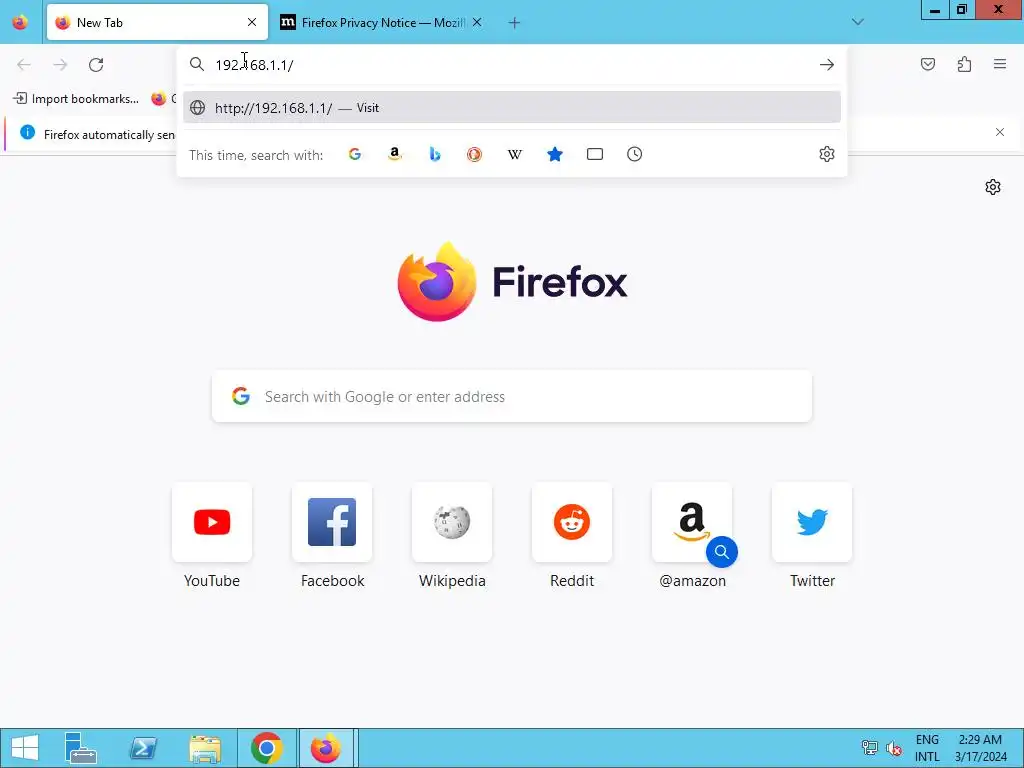1024x768 pixels.
Task: Reload the current page
Action: (x=96, y=65)
